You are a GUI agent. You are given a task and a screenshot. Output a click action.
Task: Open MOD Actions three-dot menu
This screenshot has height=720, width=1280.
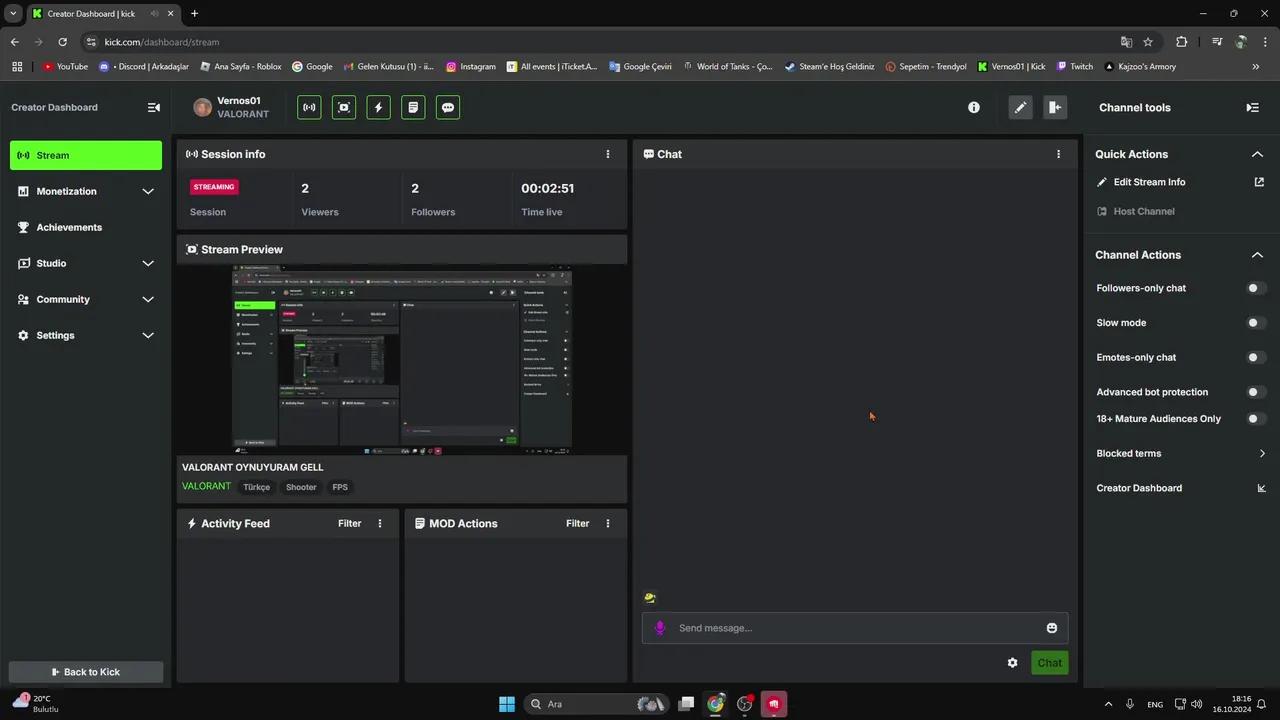608,523
